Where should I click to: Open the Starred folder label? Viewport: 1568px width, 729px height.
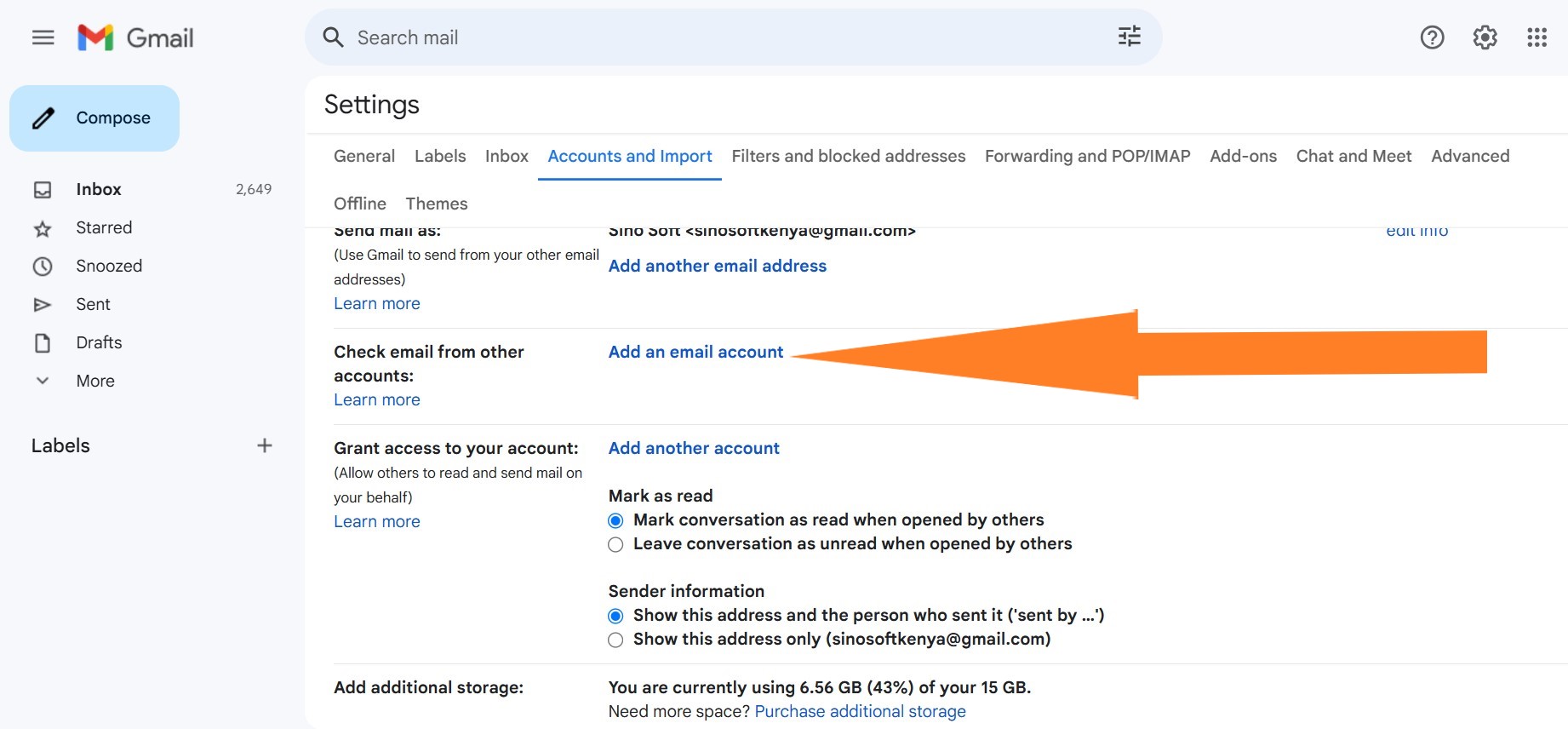tap(104, 227)
